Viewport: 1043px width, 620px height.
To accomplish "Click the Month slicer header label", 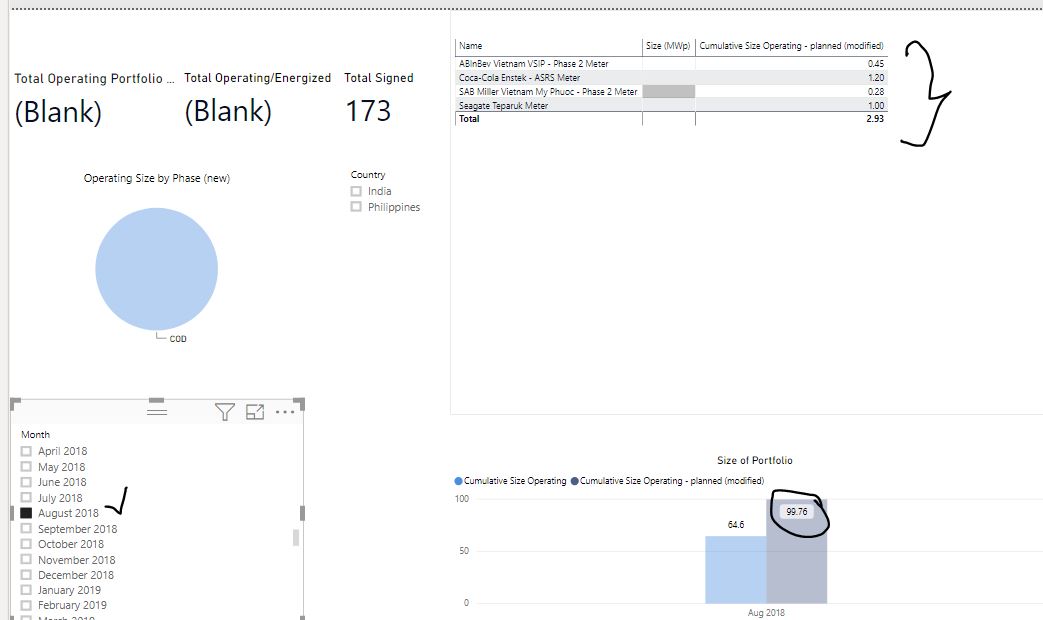I will 35,434.
